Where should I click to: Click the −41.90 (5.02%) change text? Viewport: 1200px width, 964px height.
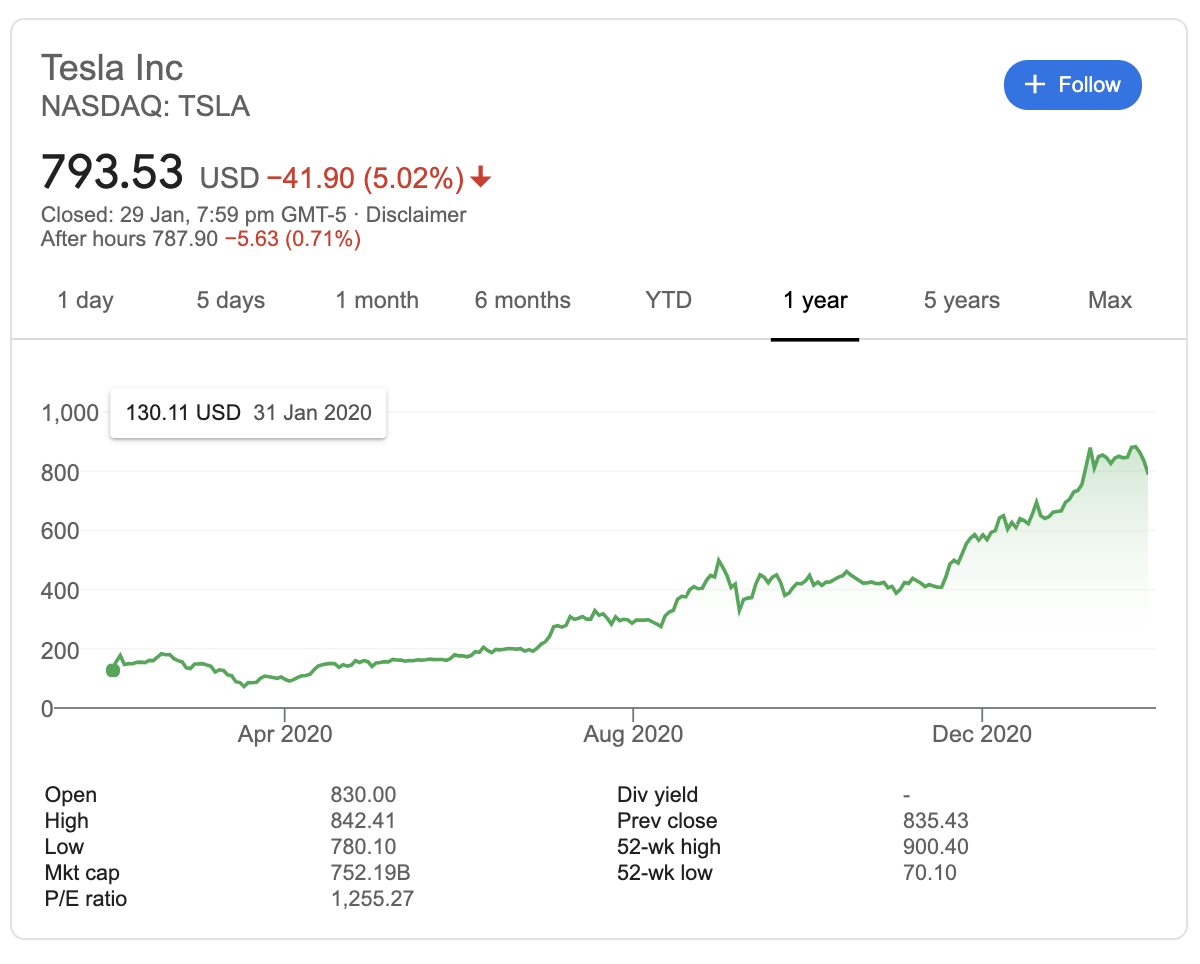(365, 178)
